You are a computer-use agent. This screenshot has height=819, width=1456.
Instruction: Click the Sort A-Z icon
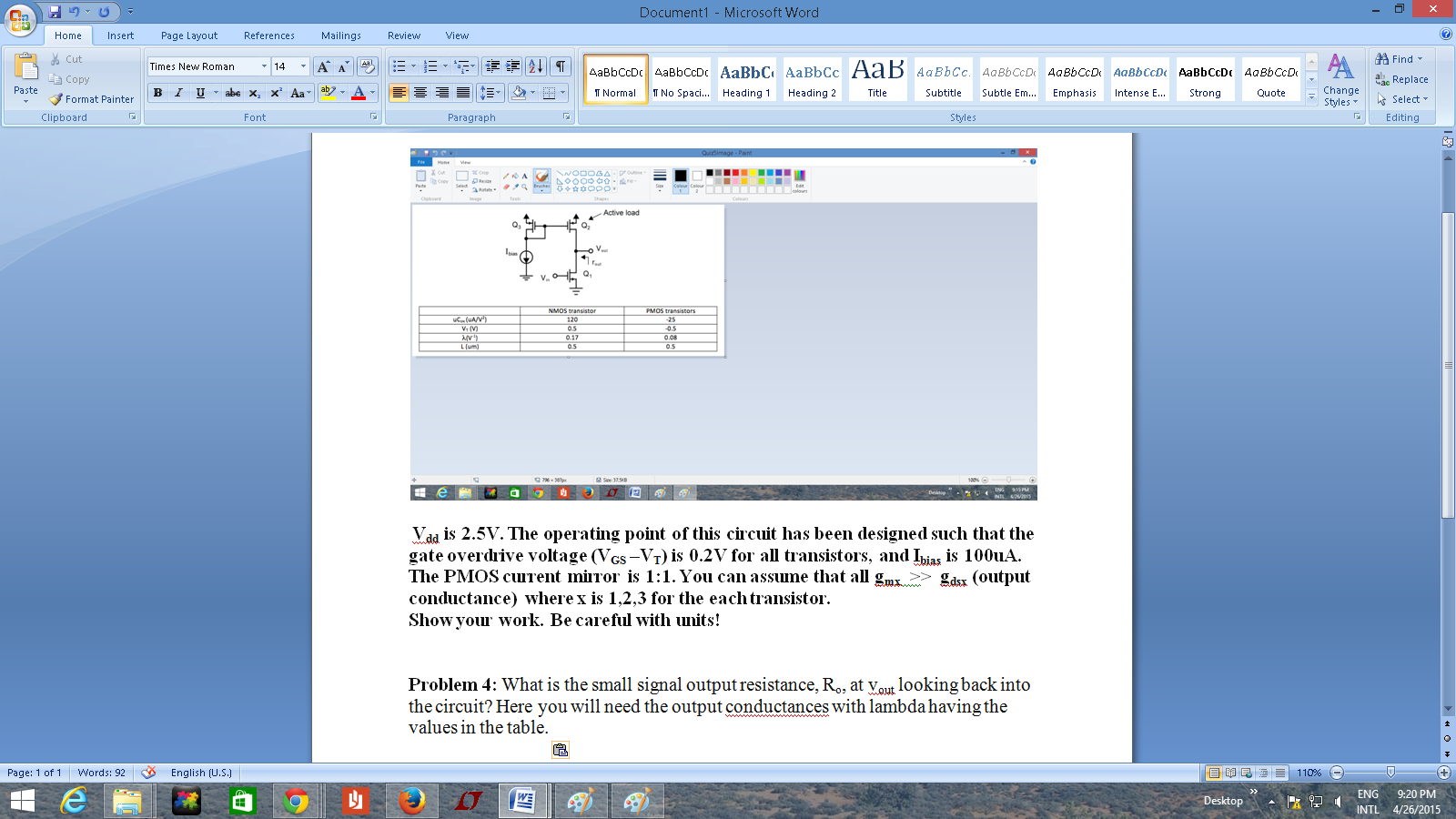point(536,66)
